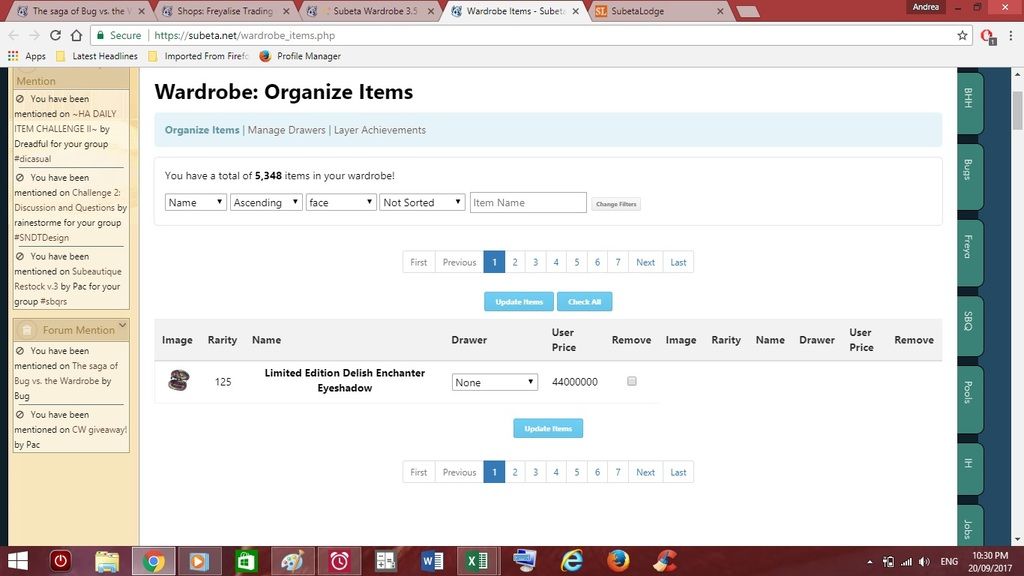Open Internet Explorer from the taskbar
The image size is (1024, 576).
point(571,561)
